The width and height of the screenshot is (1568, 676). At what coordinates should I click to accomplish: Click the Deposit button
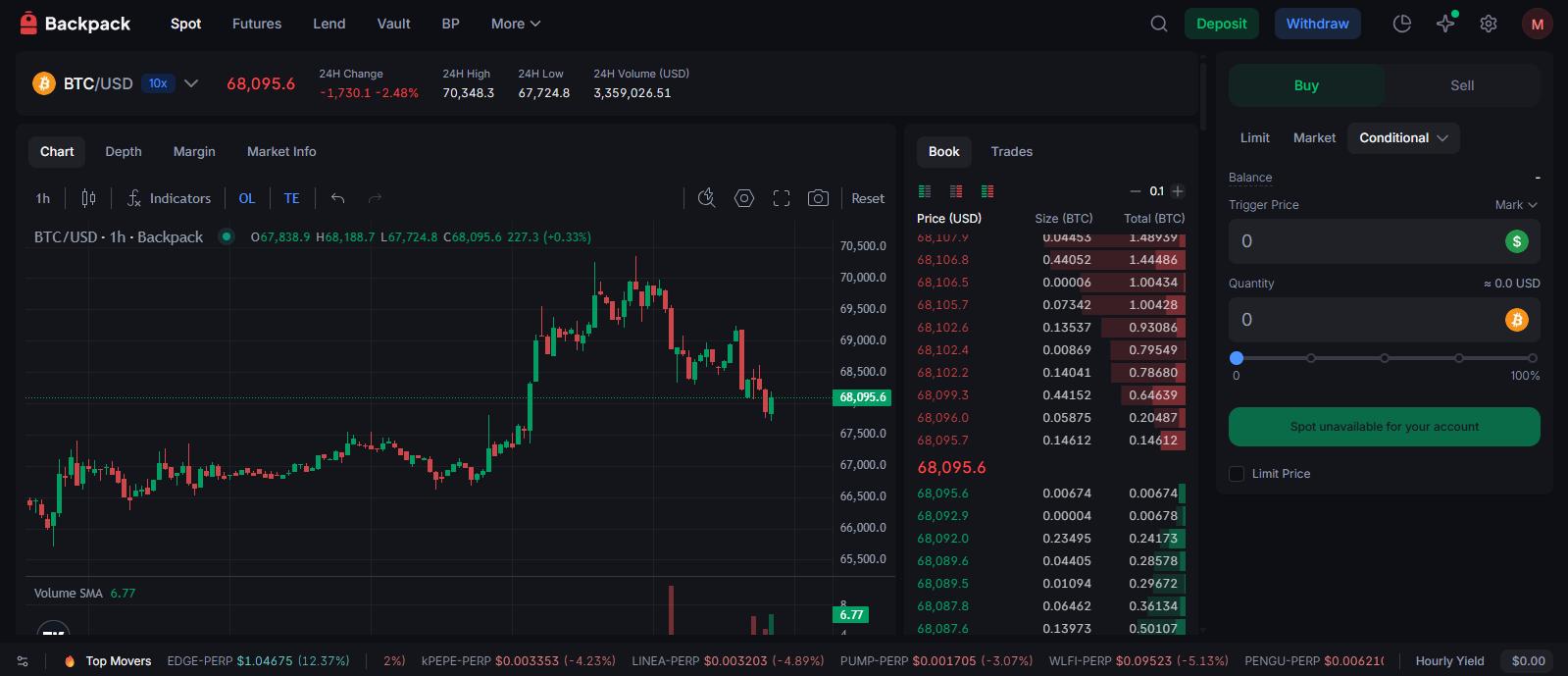1221,24
